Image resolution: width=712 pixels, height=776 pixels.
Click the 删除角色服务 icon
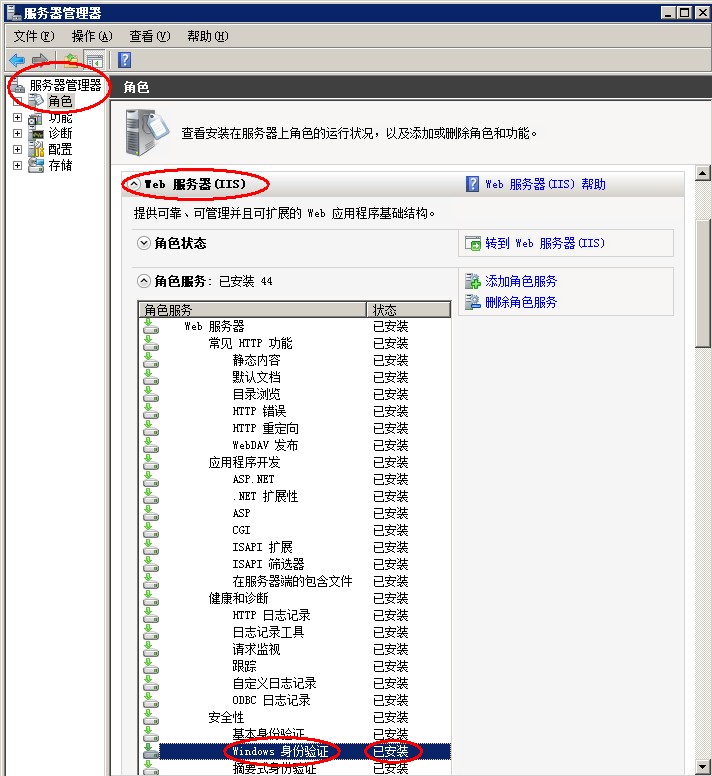(473, 302)
